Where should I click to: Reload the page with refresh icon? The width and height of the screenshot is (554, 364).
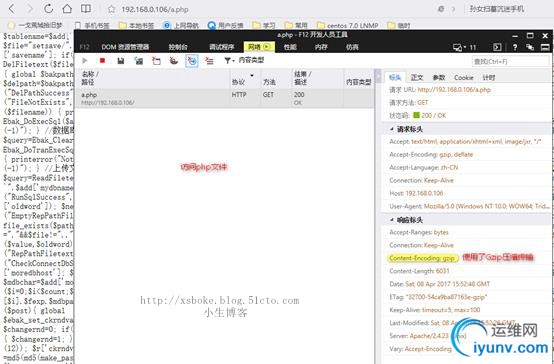[48, 9]
